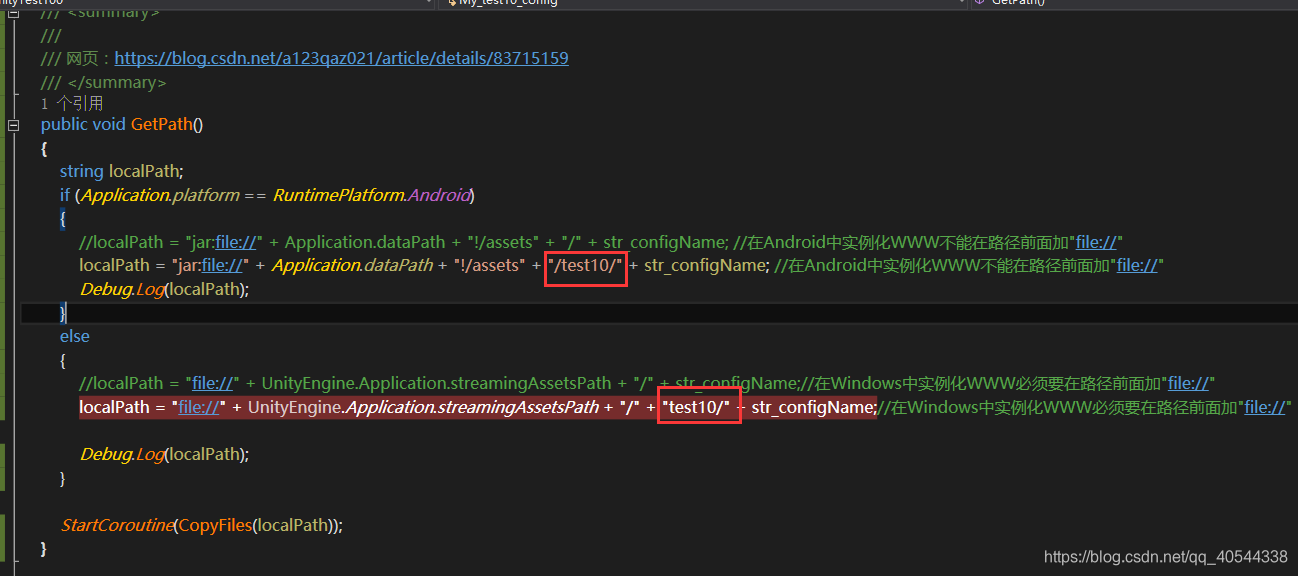Click green change bar next to StartCoroutine line
Viewport: 1298px width, 576px height.
click(4, 524)
